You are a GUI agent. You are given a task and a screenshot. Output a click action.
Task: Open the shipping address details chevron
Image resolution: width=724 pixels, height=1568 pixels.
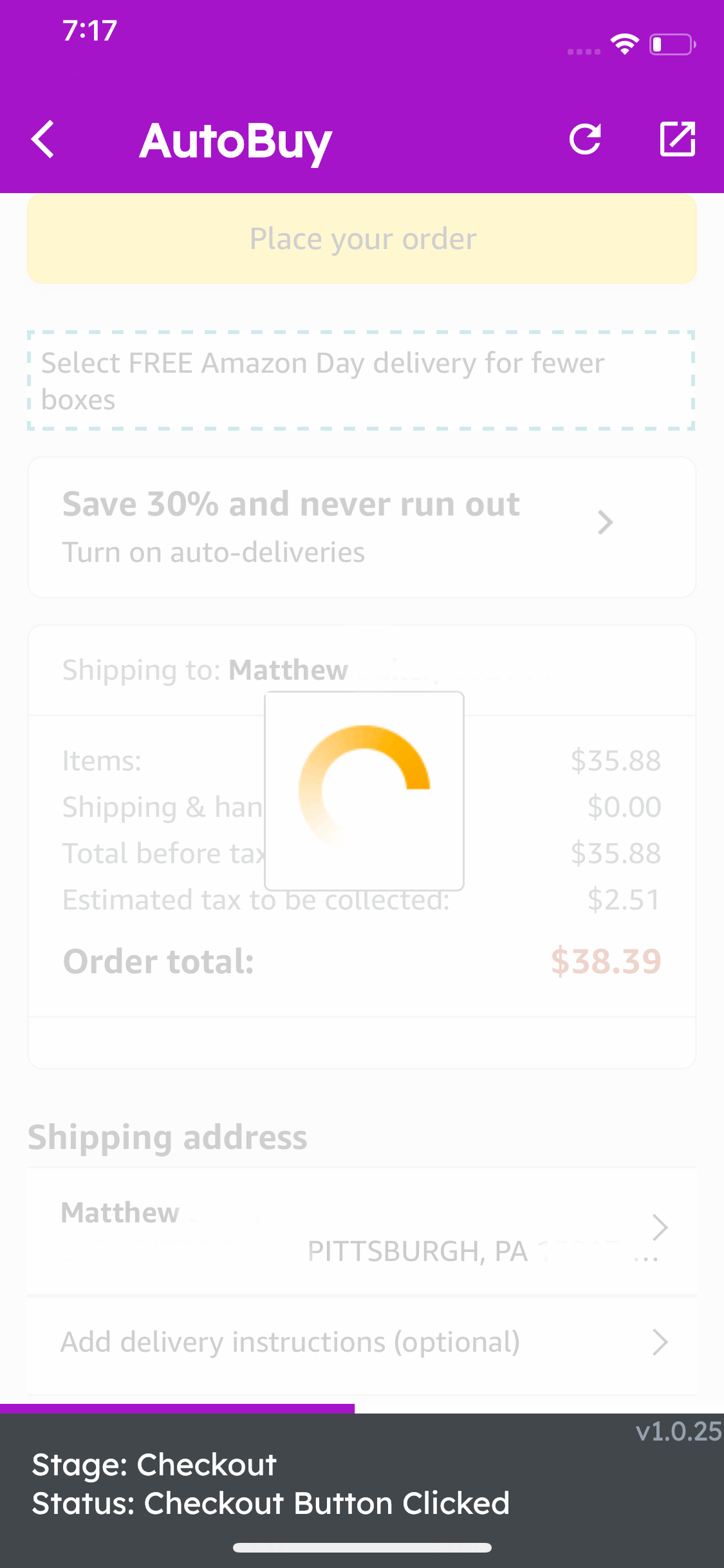coord(659,1226)
